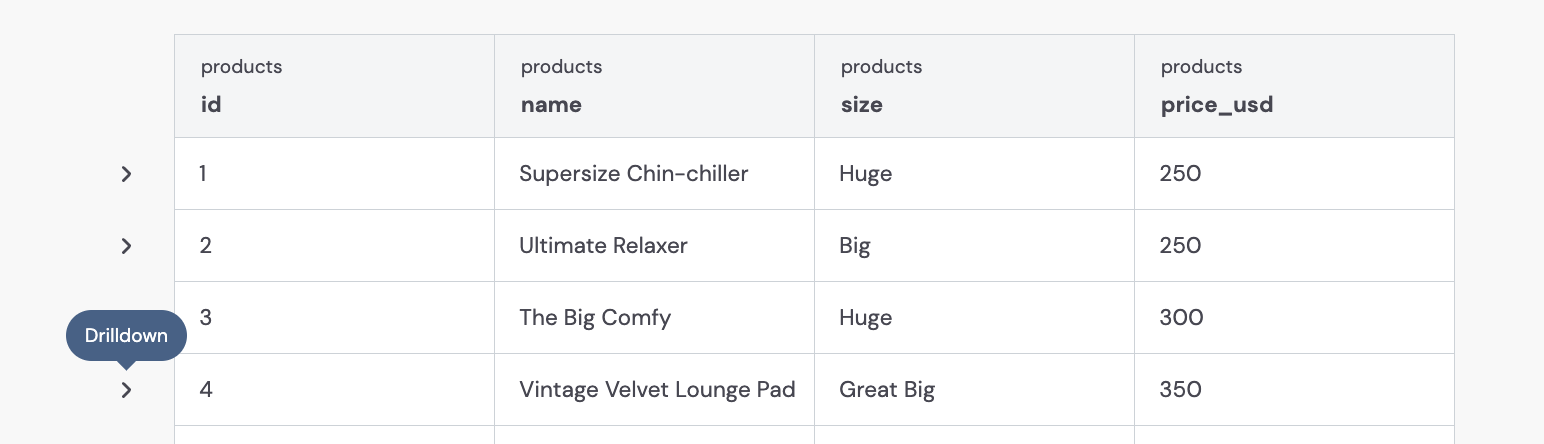Click the 300 price cell

coord(1294,318)
